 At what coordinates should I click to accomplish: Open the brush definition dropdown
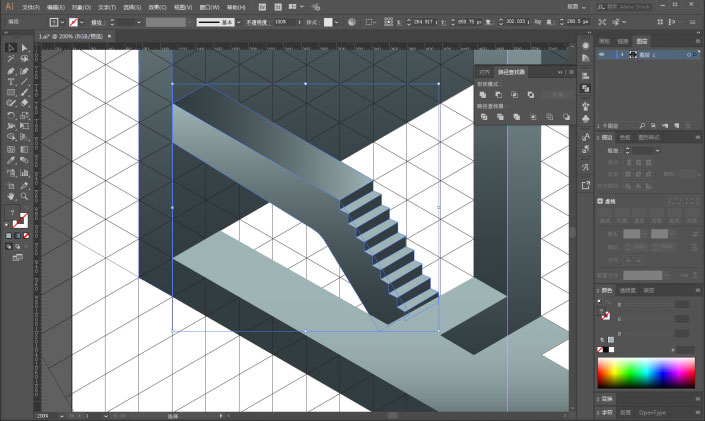239,22
